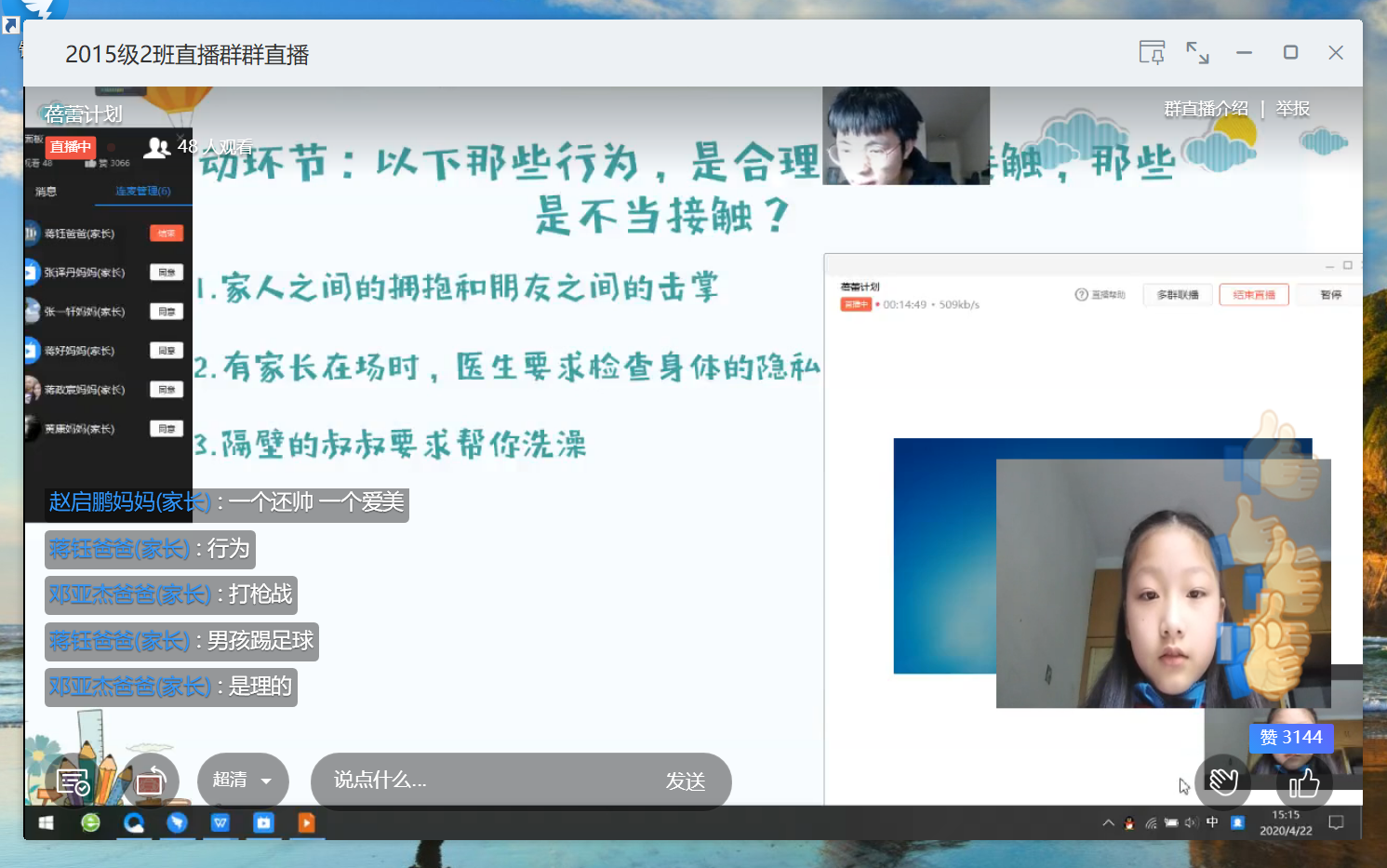Raise hand with the waving hand icon
This screenshot has width=1387, height=868.
[1222, 781]
